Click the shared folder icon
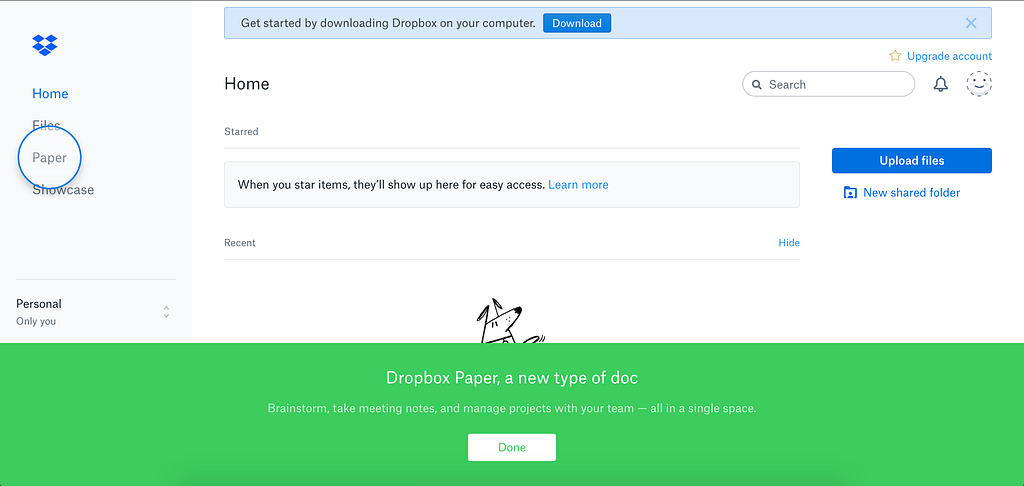 850,193
